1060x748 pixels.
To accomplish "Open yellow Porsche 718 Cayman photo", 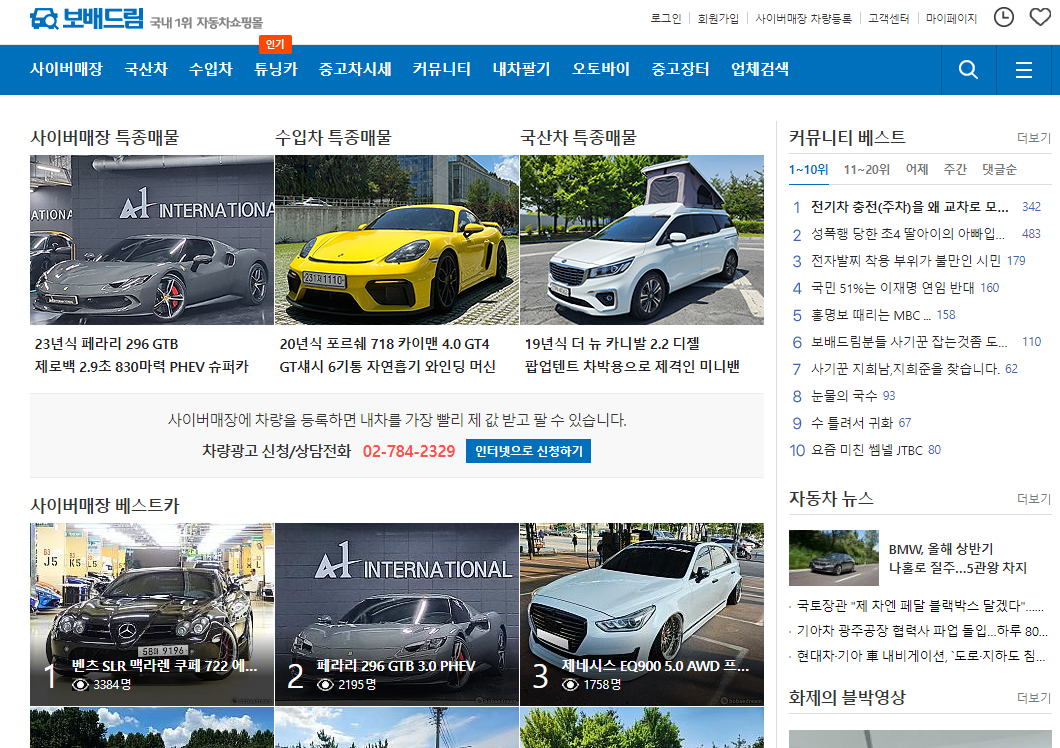I will (x=397, y=240).
